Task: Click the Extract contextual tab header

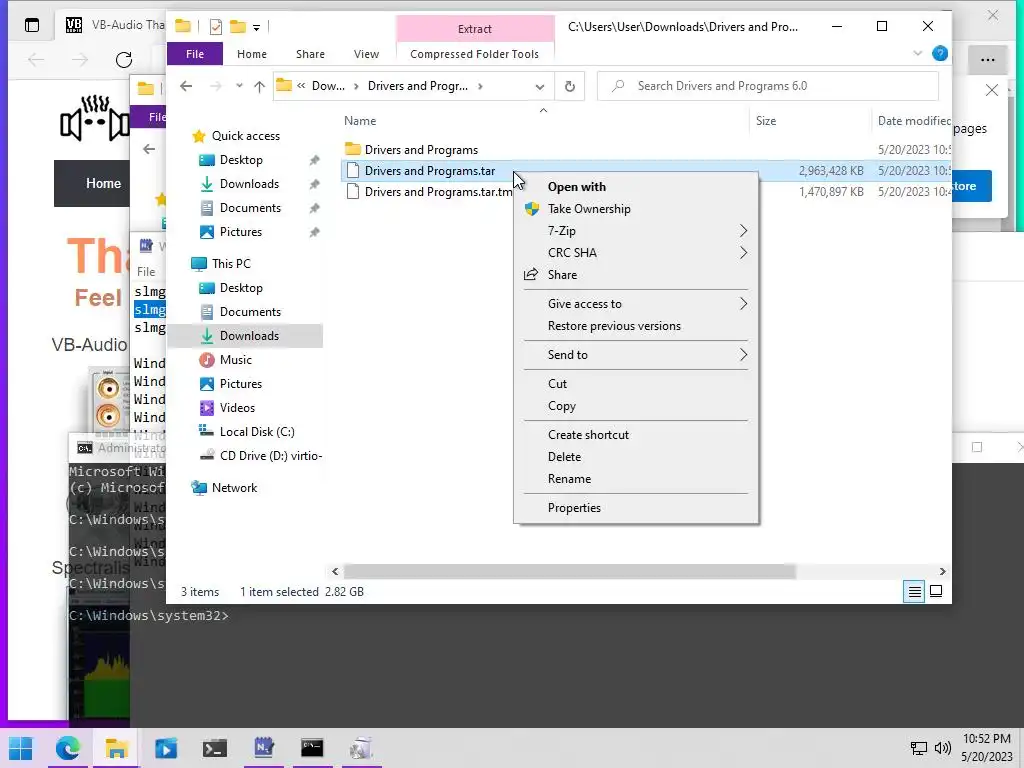Action: [x=475, y=29]
